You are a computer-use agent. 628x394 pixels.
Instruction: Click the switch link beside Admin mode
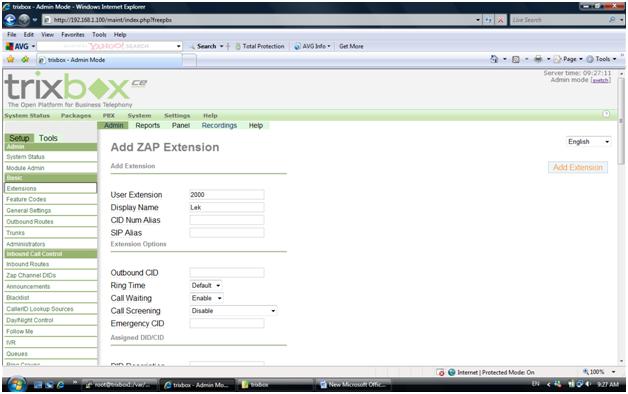click(x=600, y=80)
